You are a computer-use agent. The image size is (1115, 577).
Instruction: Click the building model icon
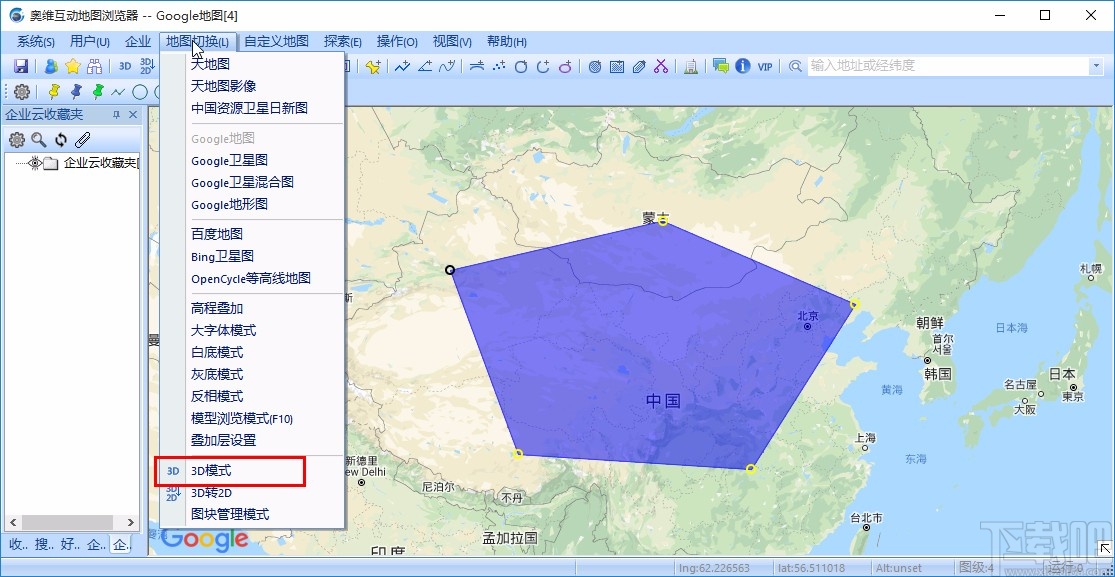coord(690,66)
